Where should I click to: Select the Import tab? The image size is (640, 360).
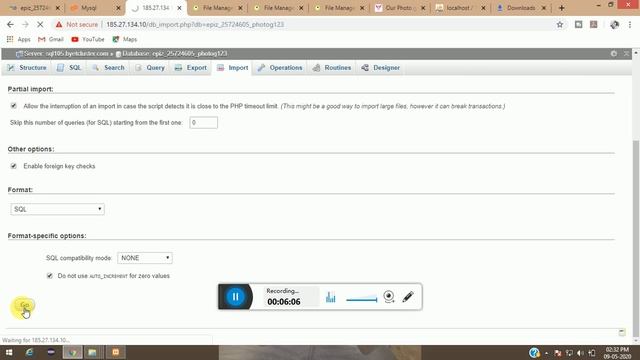point(233,68)
